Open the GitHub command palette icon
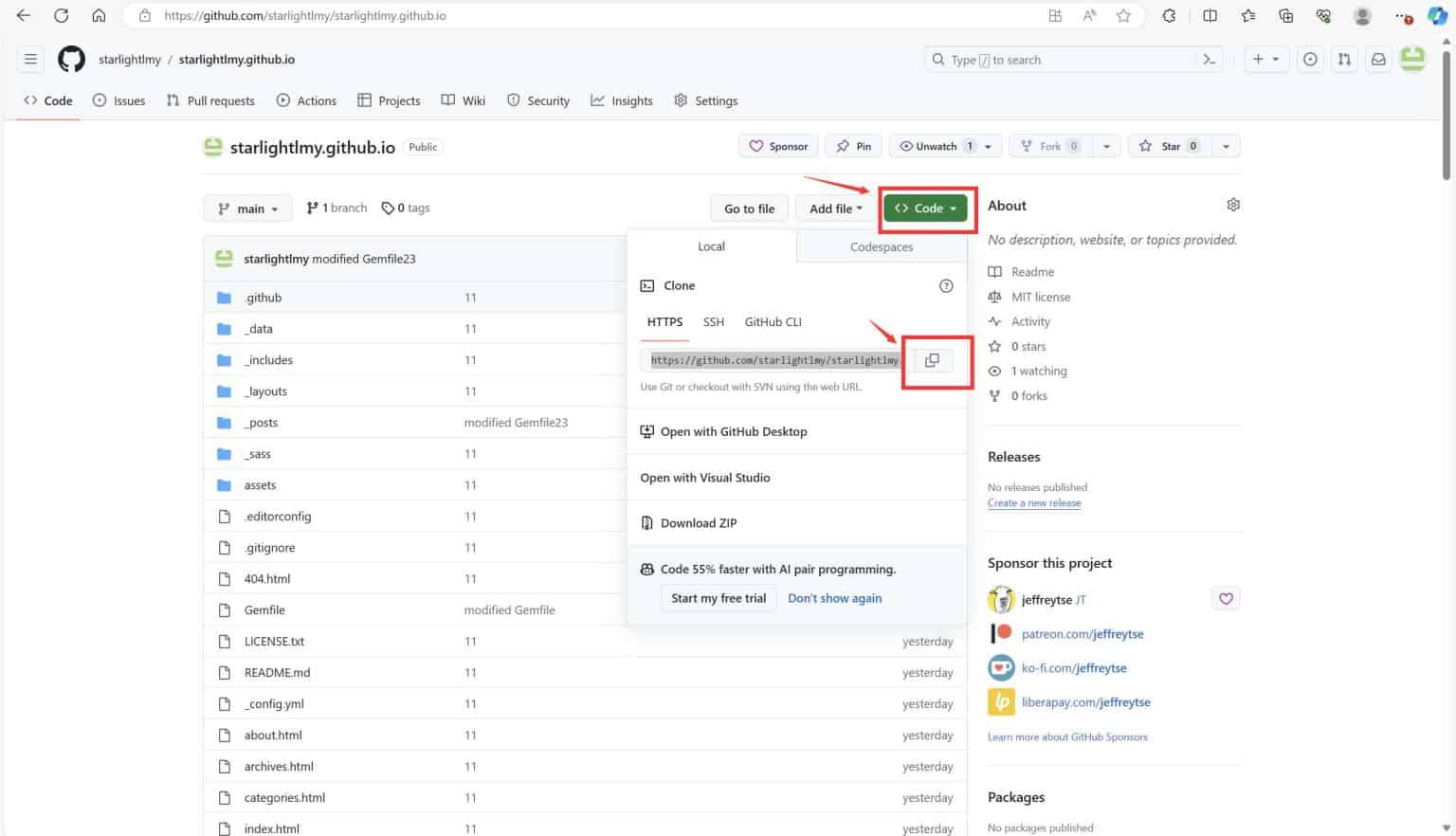 (x=1210, y=59)
